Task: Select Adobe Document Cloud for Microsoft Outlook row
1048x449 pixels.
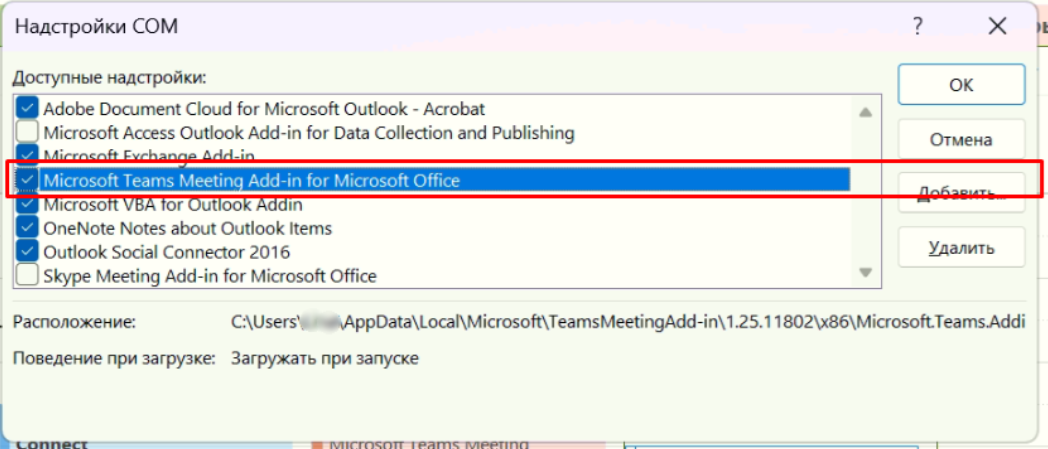Action: click(x=264, y=108)
